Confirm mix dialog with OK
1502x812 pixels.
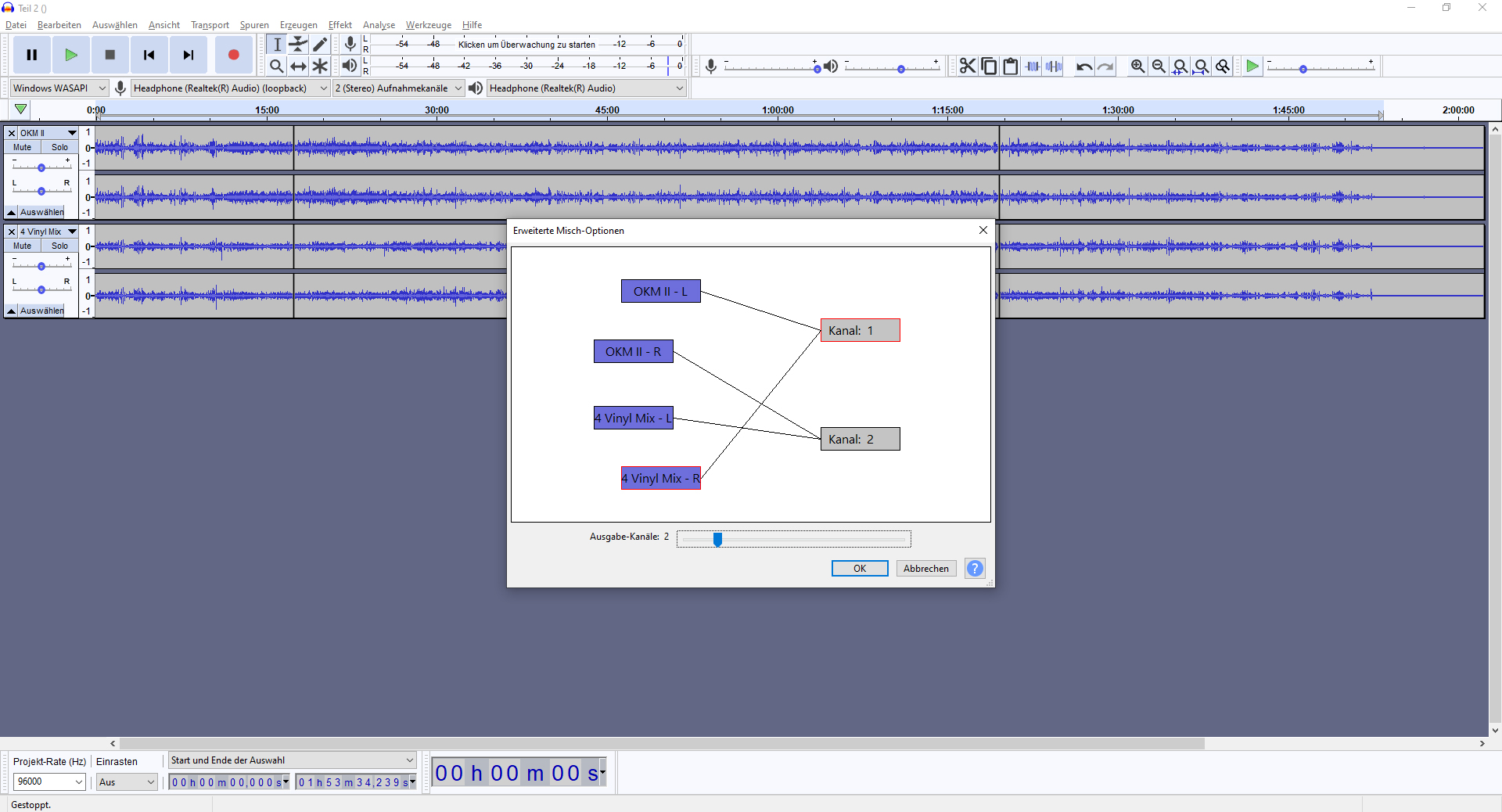point(859,569)
